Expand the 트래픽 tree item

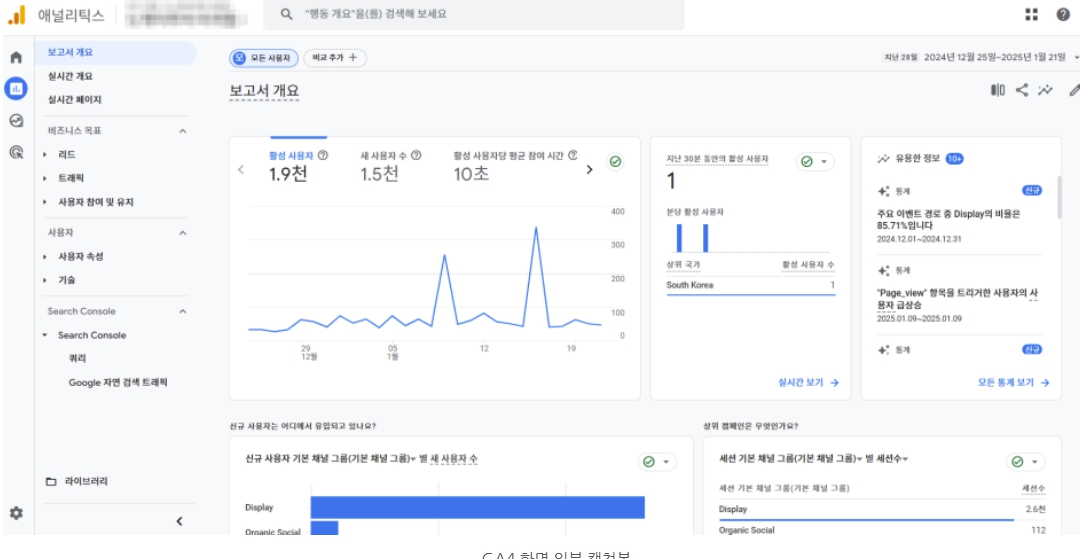(x=45, y=178)
